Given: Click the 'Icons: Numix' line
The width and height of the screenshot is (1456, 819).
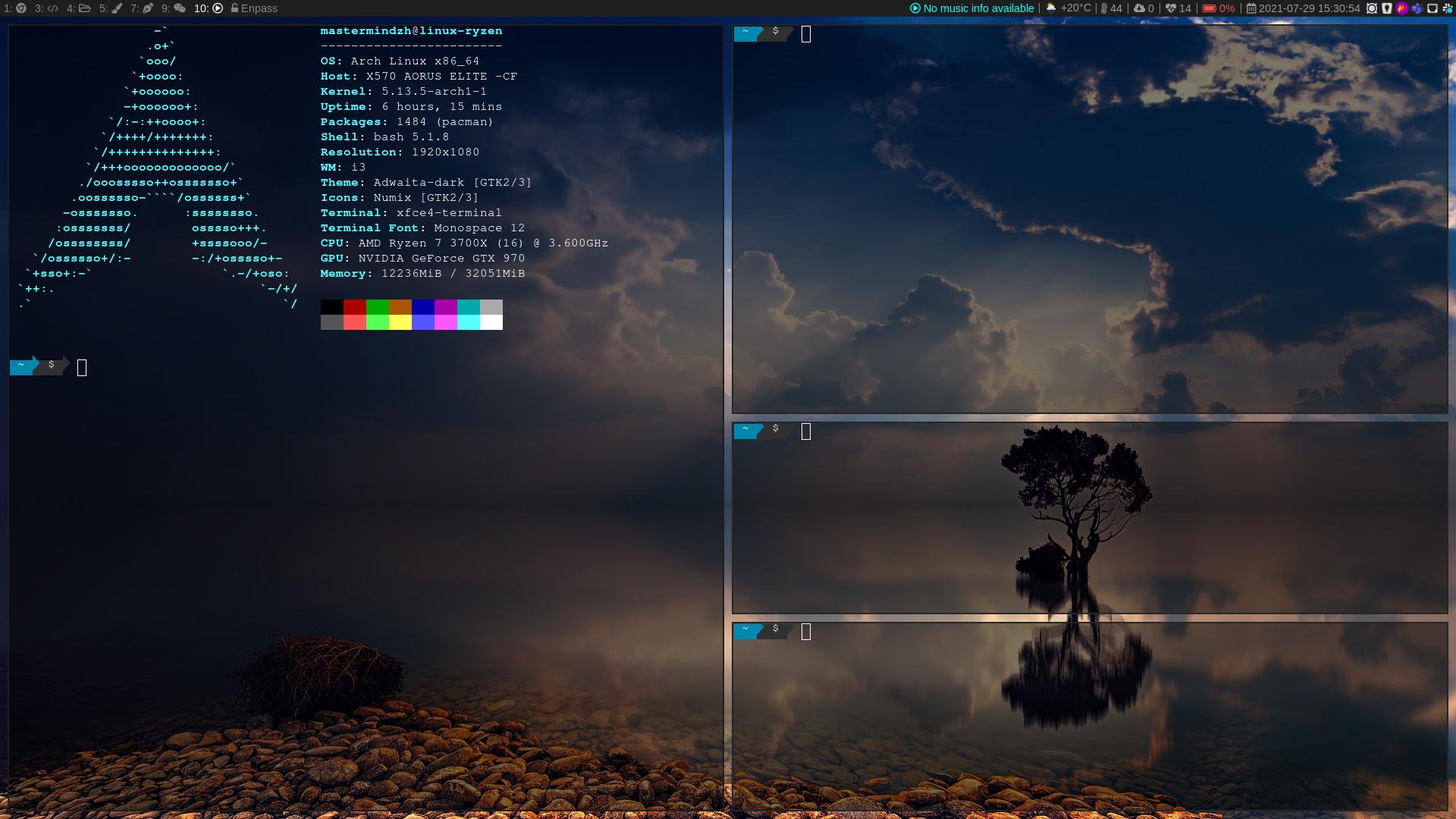Looking at the screenshot, I should 400,198.
